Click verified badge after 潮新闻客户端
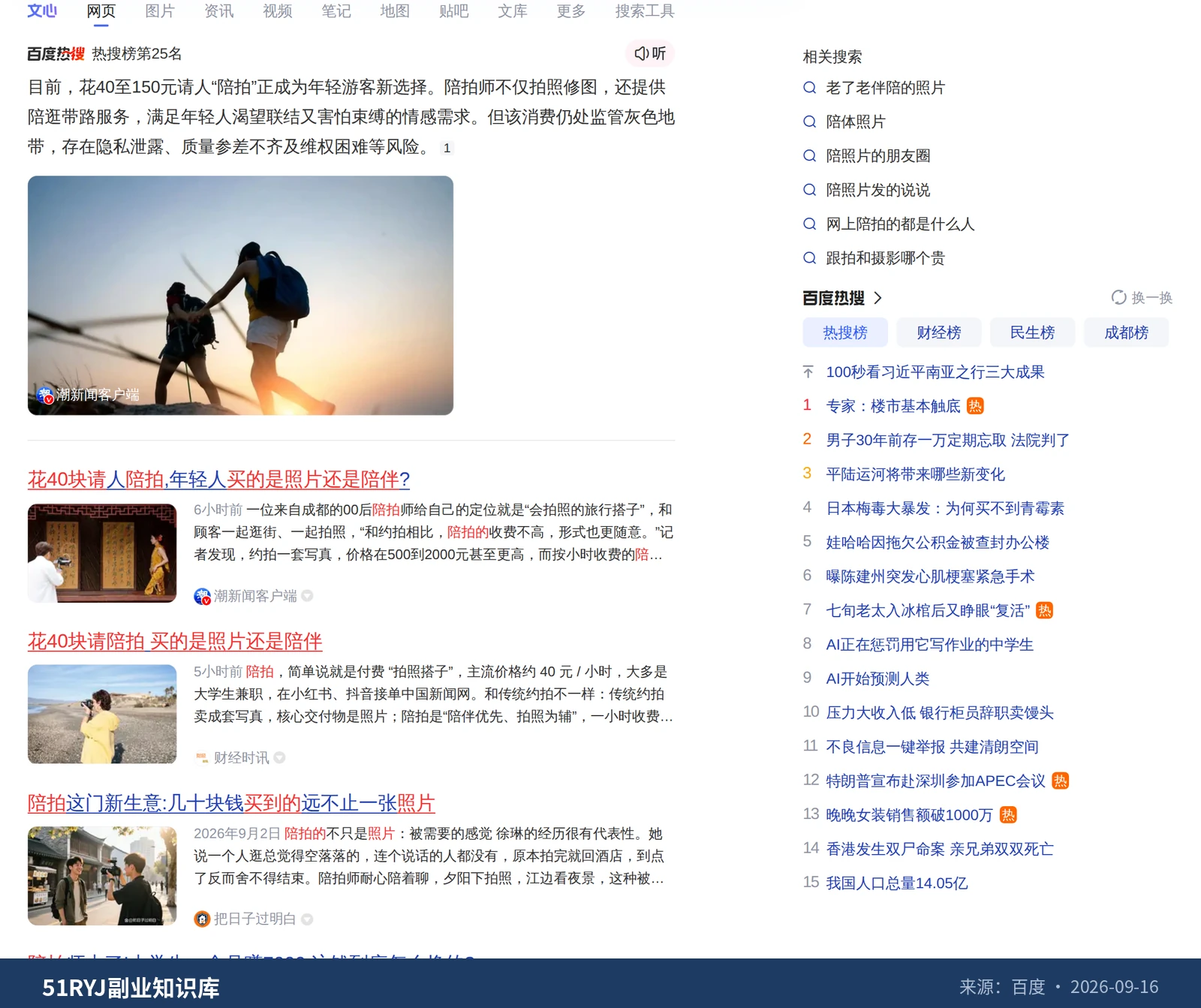The height and width of the screenshot is (1008, 1201). click(307, 596)
